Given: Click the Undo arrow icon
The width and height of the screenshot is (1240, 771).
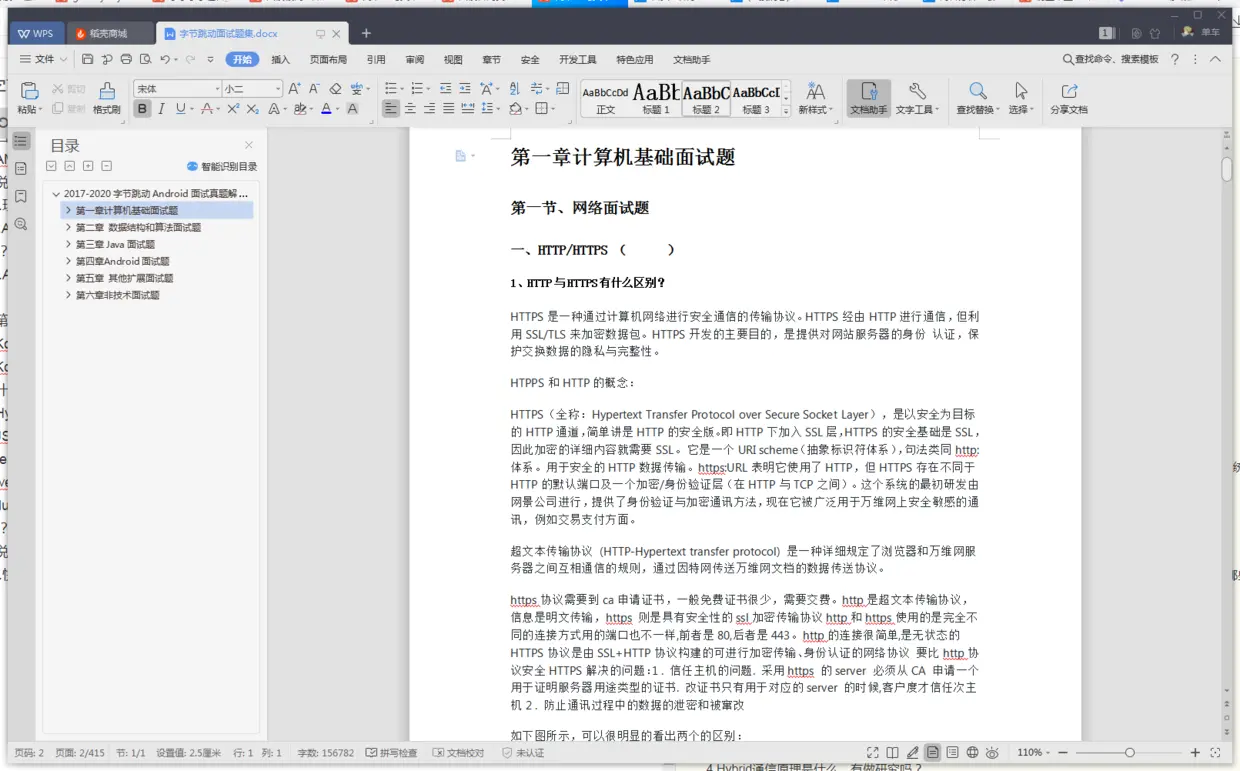Looking at the screenshot, I should [165, 60].
